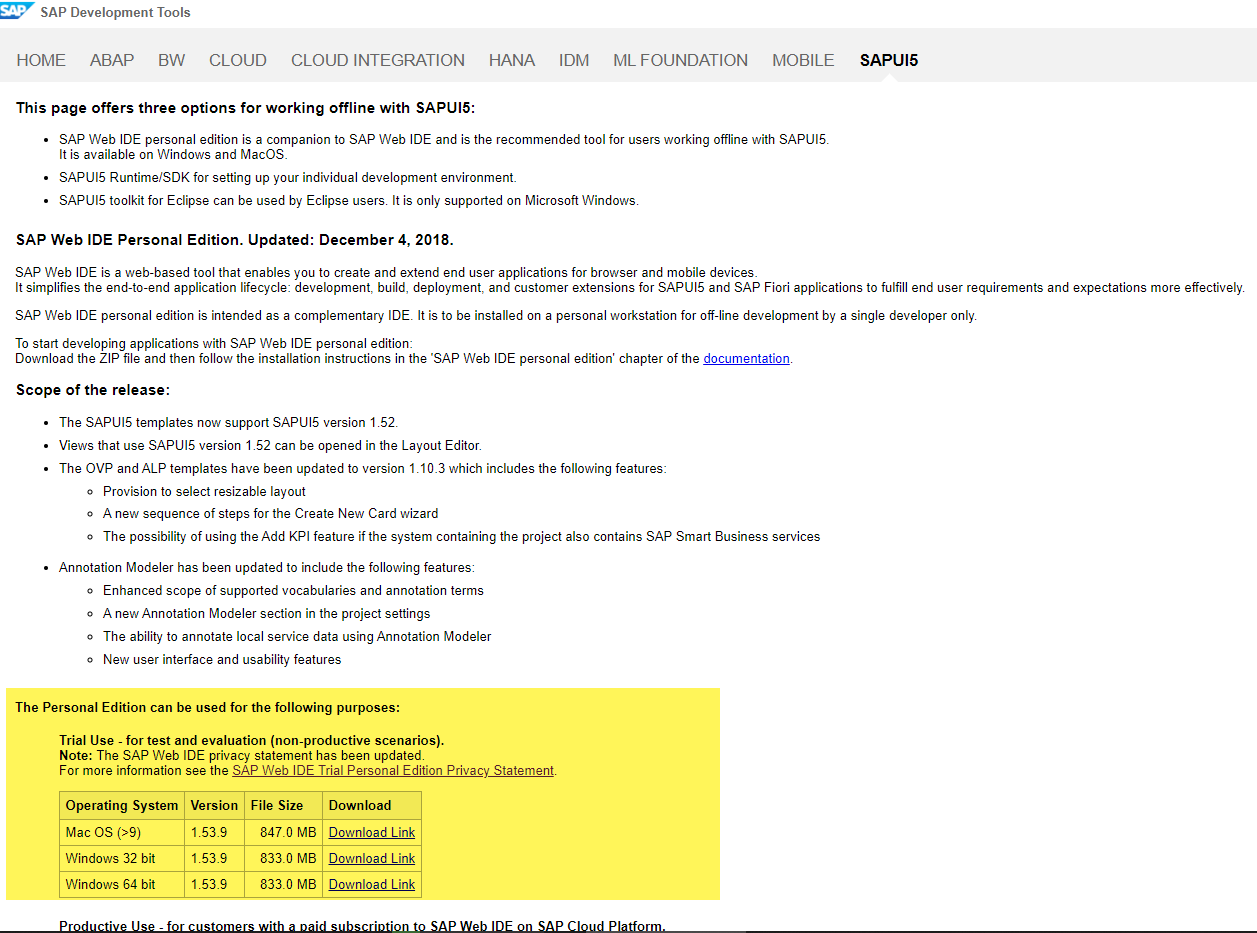The width and height of the screenshot is (1257, 933).
Task: Click 'Provision to select resizable layout' bullet
Action: tap(204, 491)
